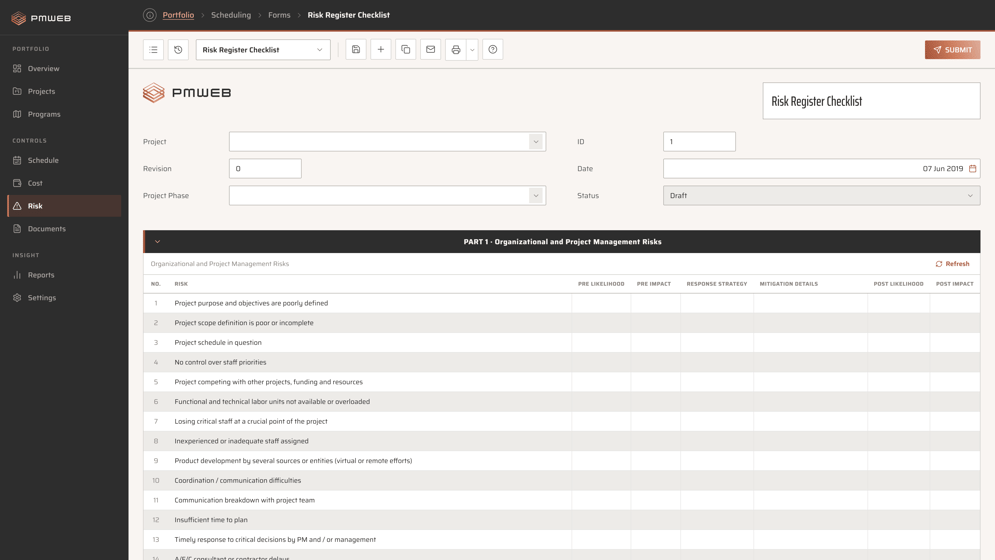995x560 pixels.
Task: Click the Revision input field
Action: (265, 168)
